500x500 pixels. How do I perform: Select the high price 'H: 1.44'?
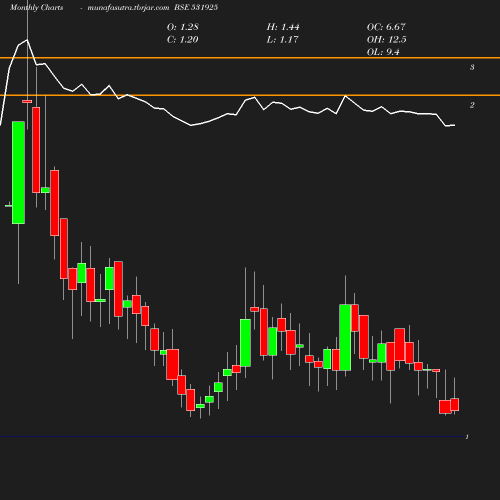click(283, 27)
